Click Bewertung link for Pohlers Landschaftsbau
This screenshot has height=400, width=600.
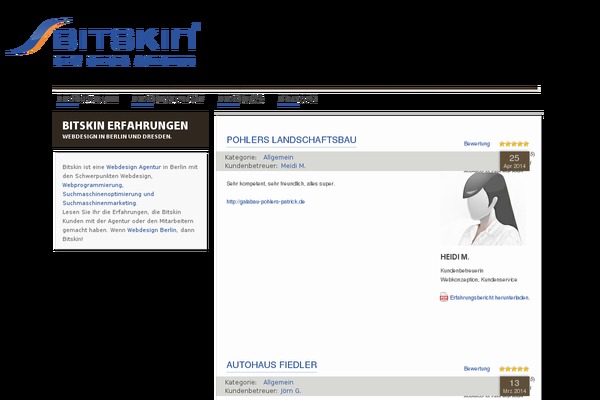click(x=477, y=144)
